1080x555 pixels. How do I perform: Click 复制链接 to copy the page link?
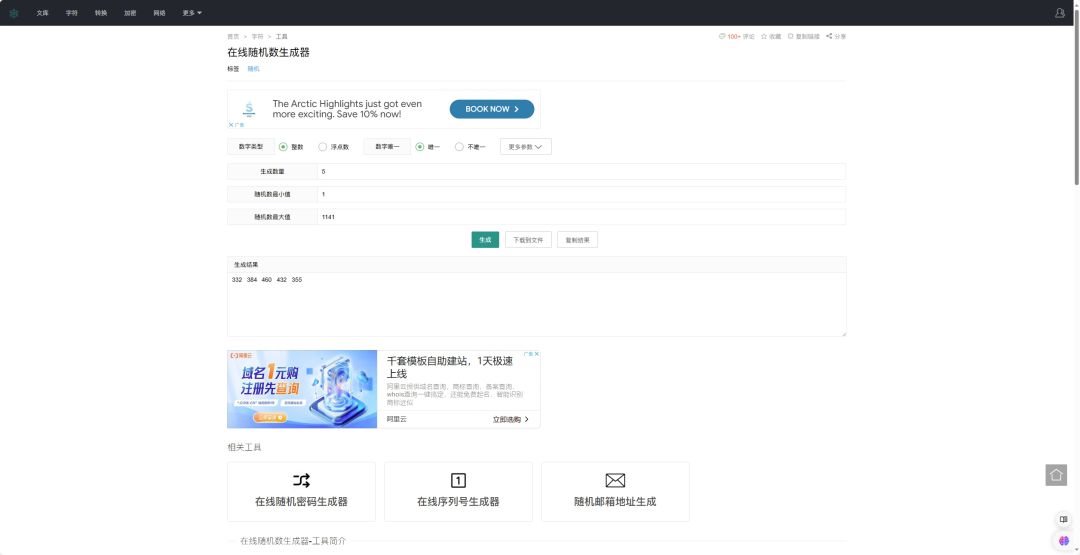coord(804,36)
